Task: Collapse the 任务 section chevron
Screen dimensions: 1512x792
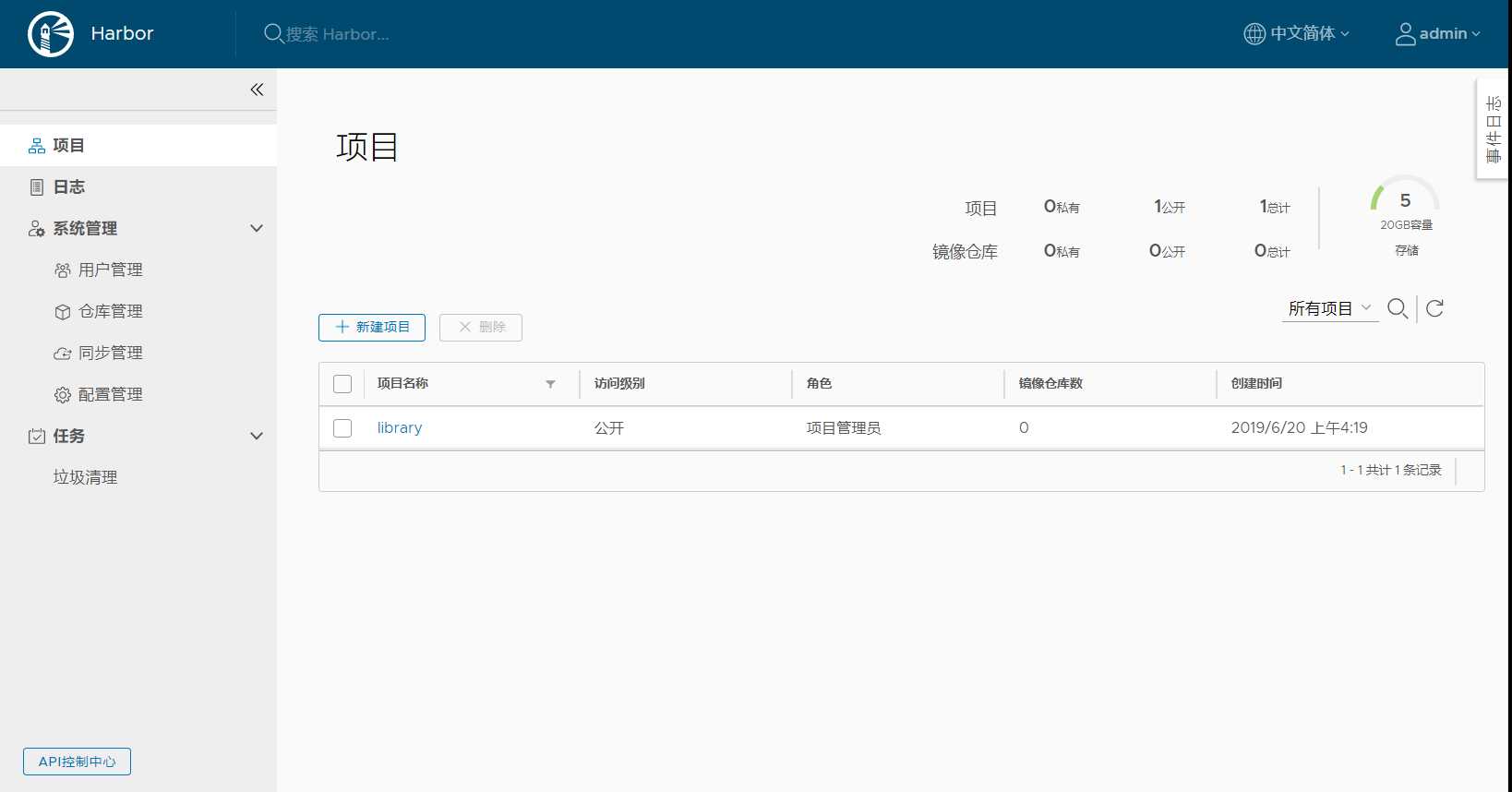Action: point(257,437)
